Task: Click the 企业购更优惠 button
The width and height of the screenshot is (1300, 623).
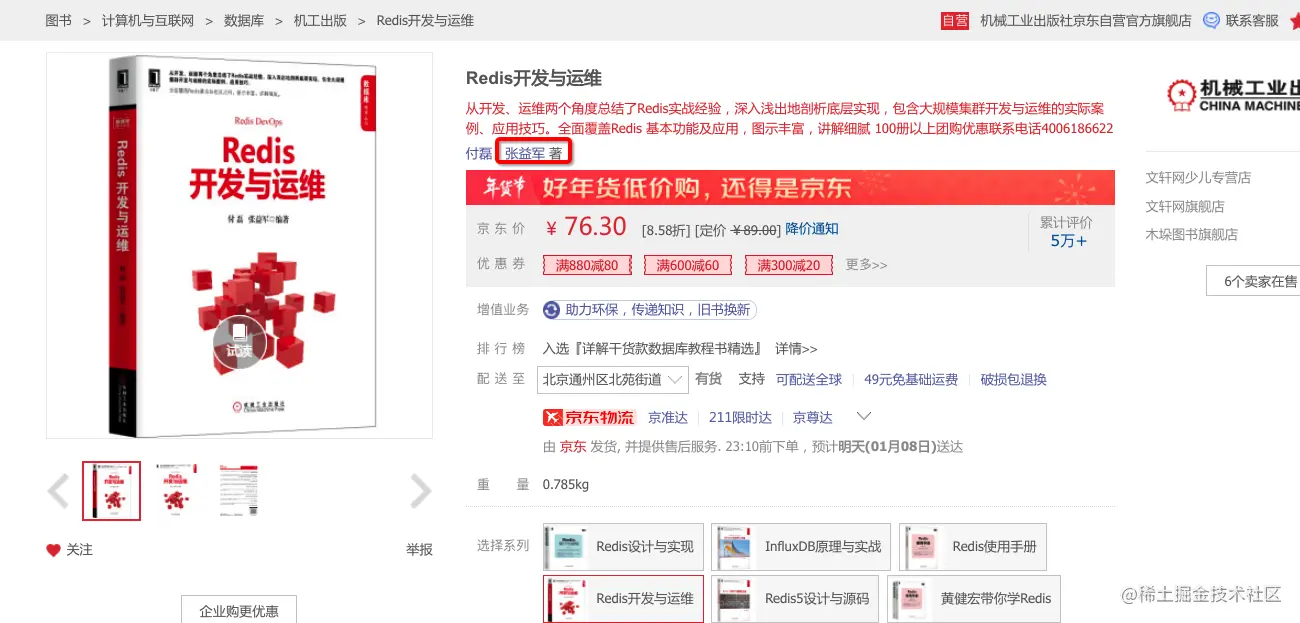Action: click(239, 610)
